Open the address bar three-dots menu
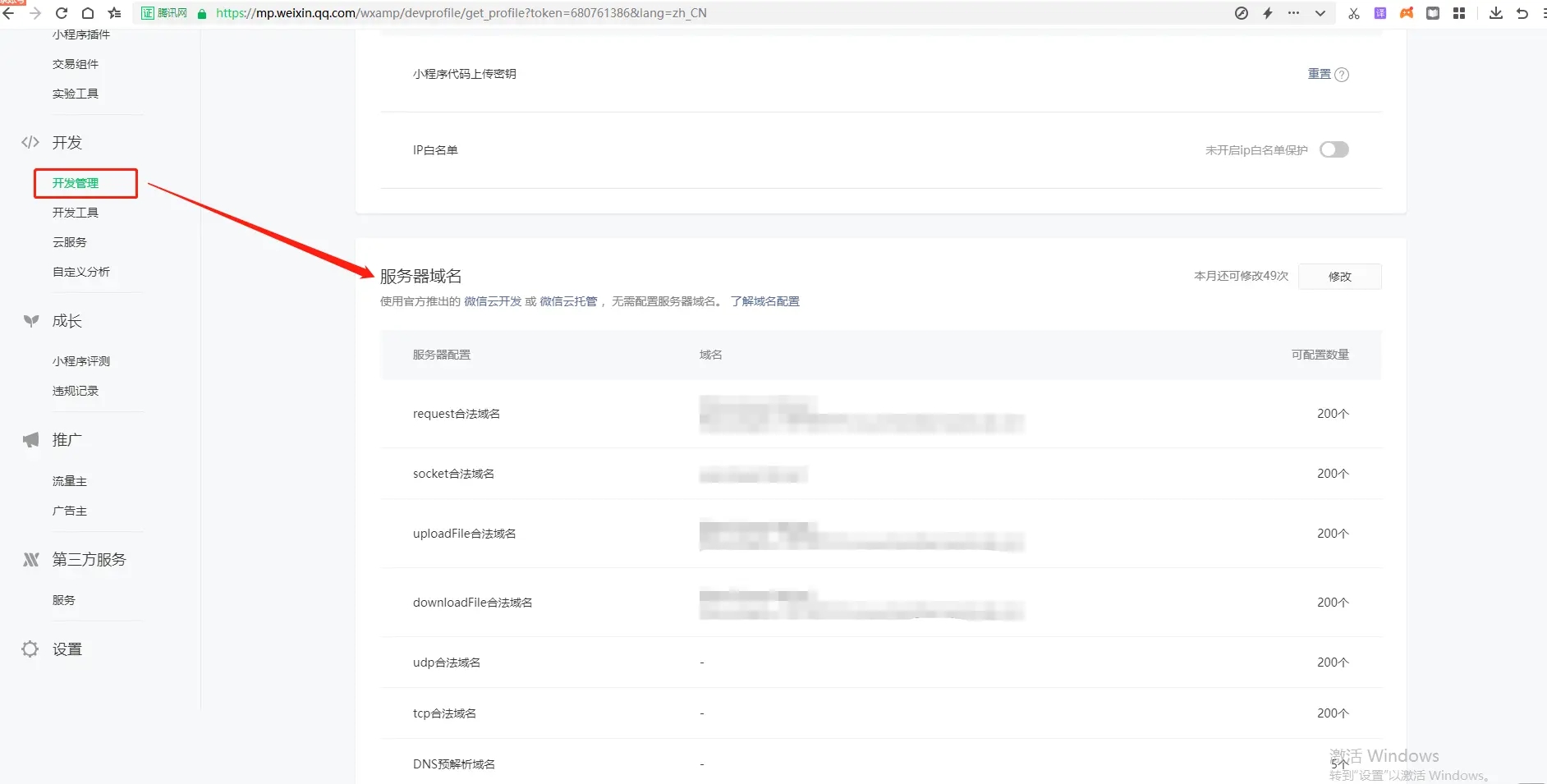This screenshot has height=784, width=1547. (1294, 13)
